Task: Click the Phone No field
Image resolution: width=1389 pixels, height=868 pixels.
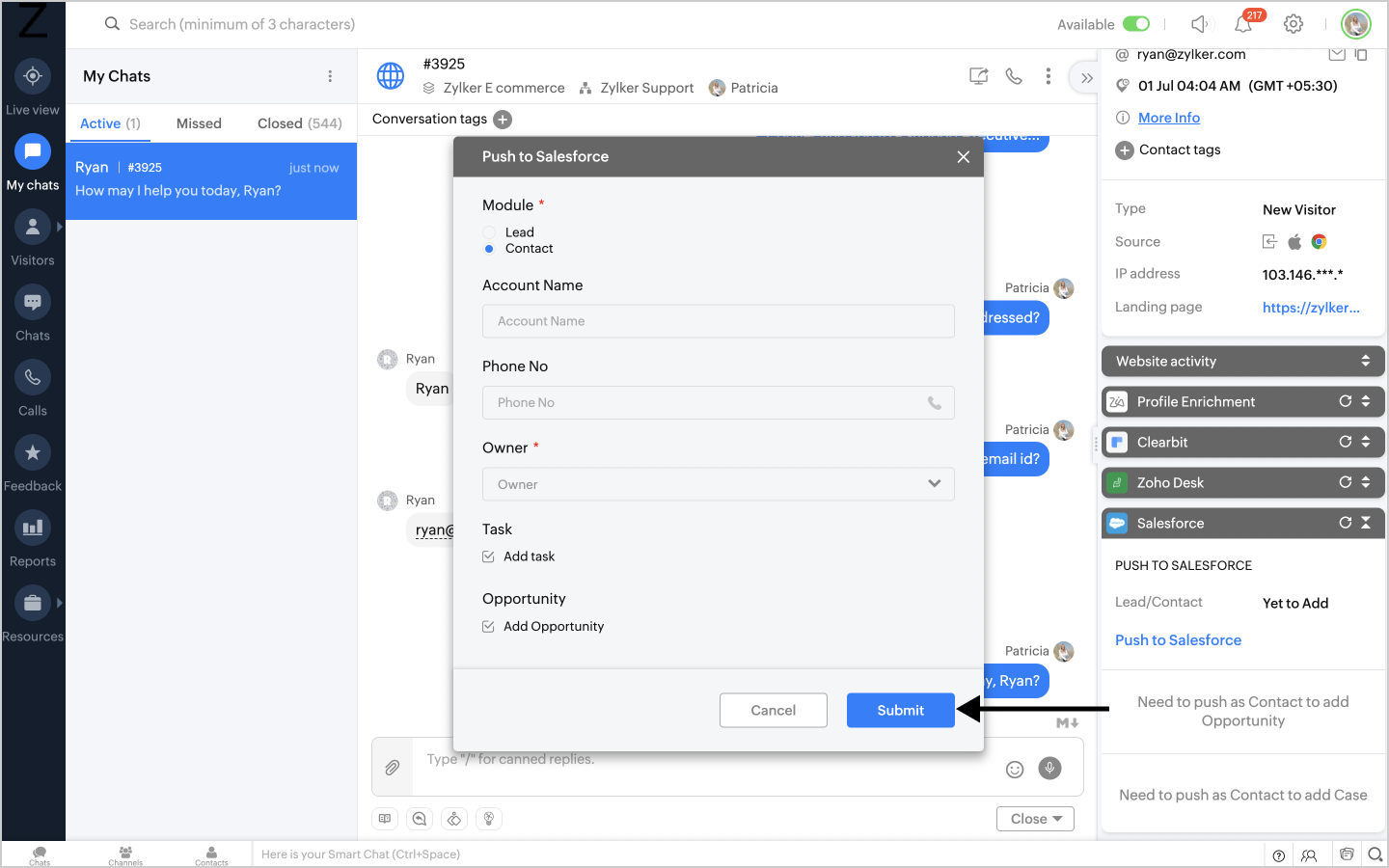Action: click(x=719, y=402)
